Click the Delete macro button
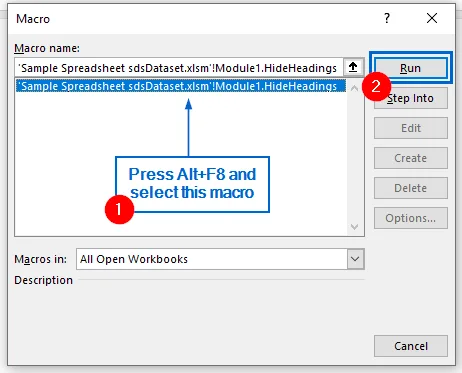 411,188
